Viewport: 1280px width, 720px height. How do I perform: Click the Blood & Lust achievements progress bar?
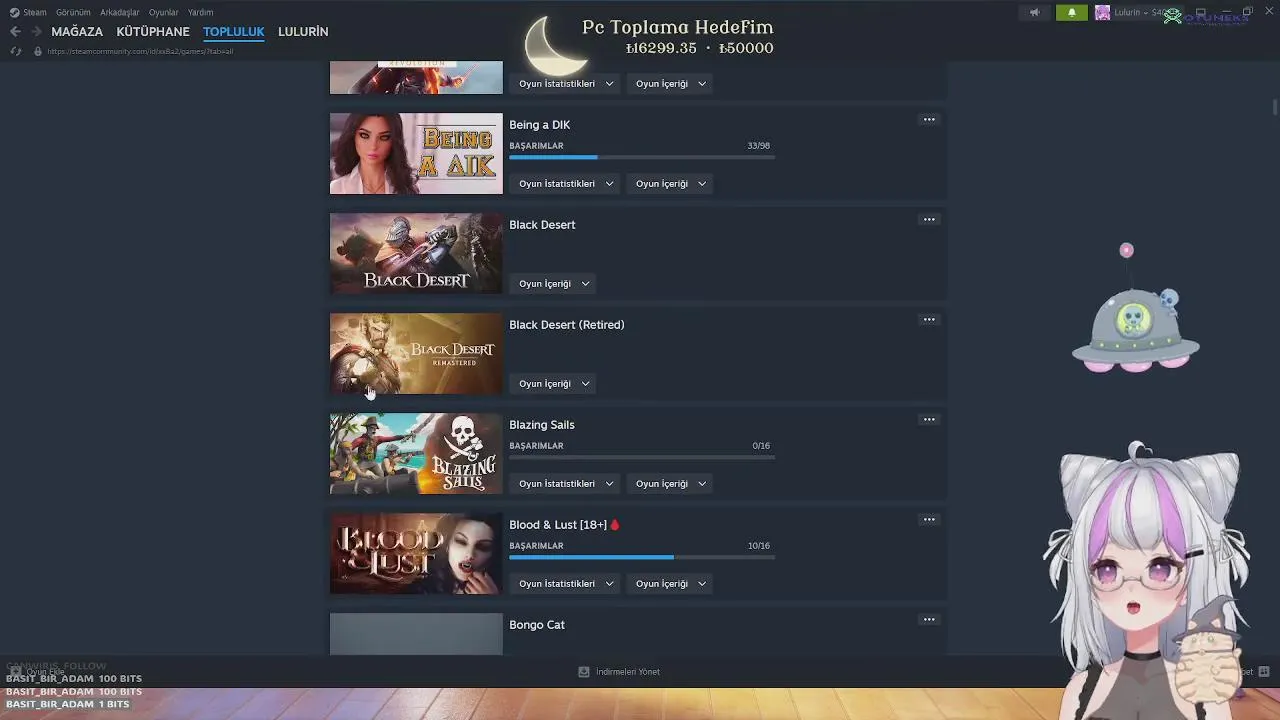coord(642,557)
